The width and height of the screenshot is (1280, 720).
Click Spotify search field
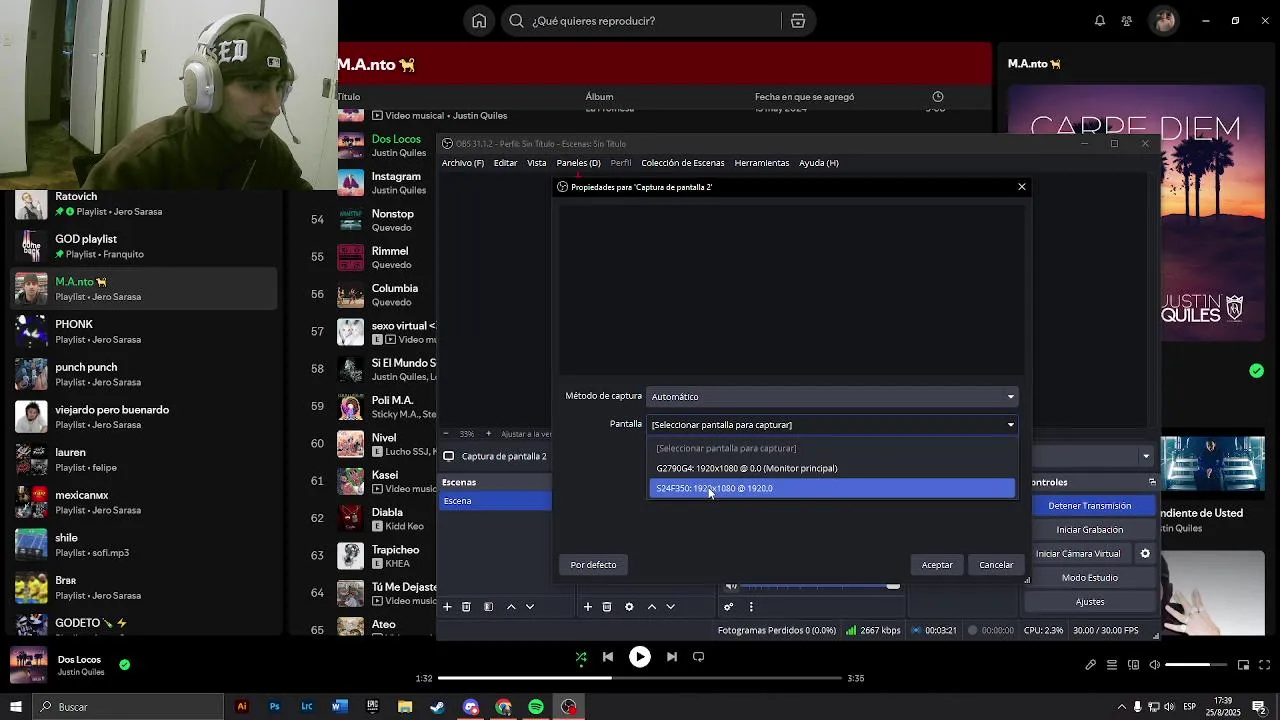click(640, 21)
